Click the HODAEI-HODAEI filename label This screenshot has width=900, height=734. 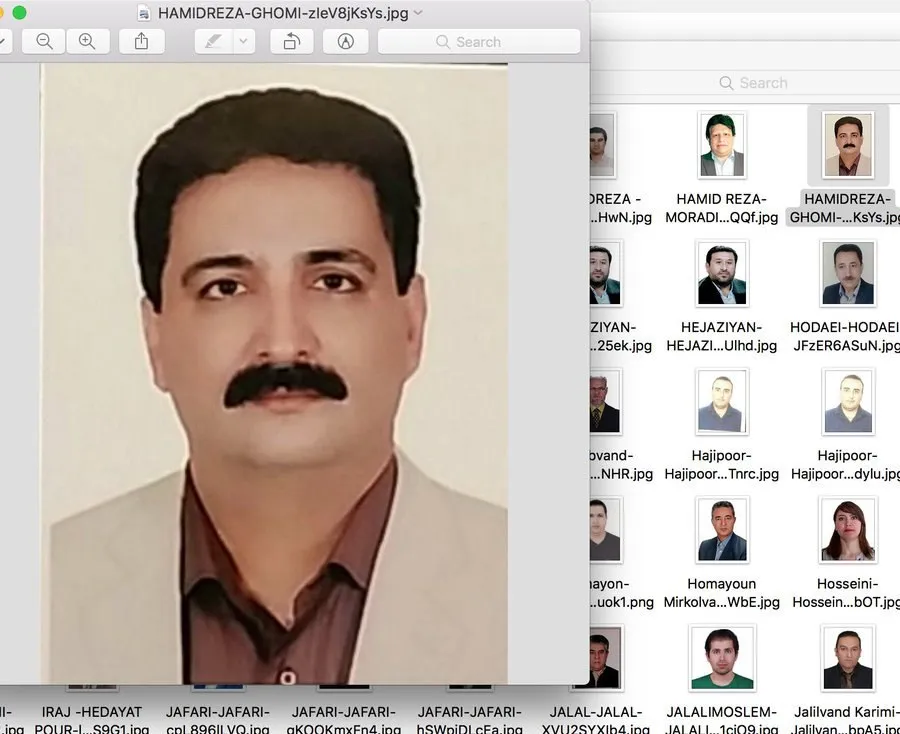point(845,336)
